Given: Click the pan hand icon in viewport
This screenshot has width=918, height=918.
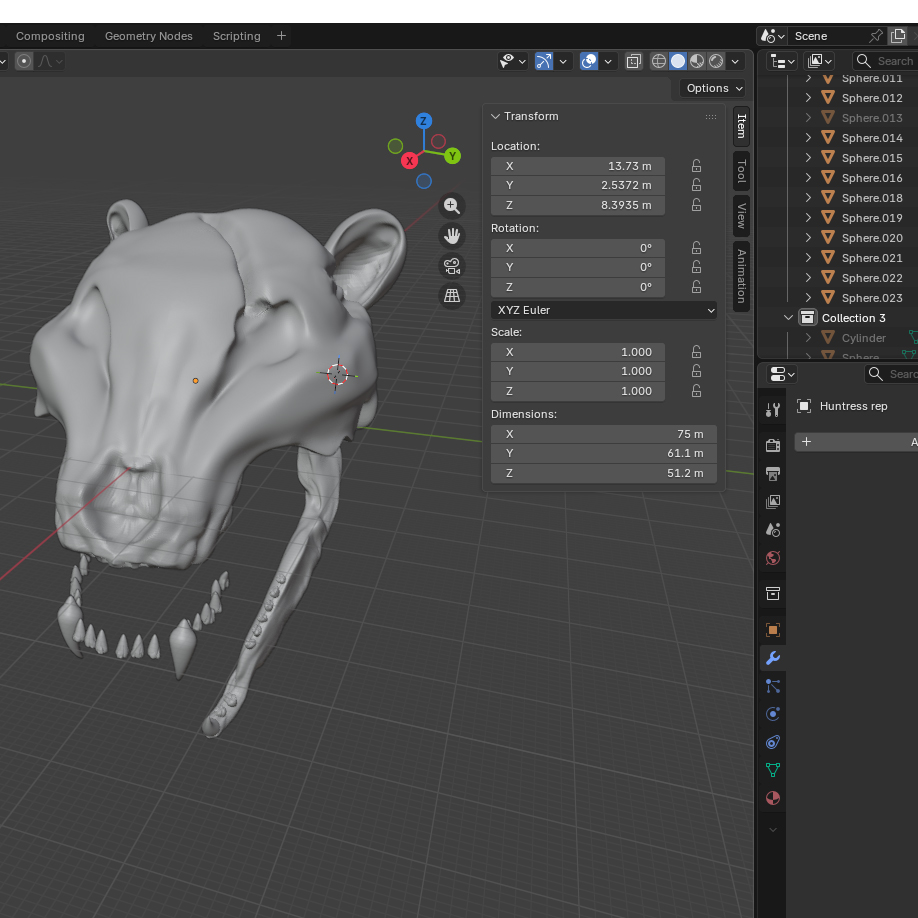Looking at the screenshot, I should [x=452, y=236].
